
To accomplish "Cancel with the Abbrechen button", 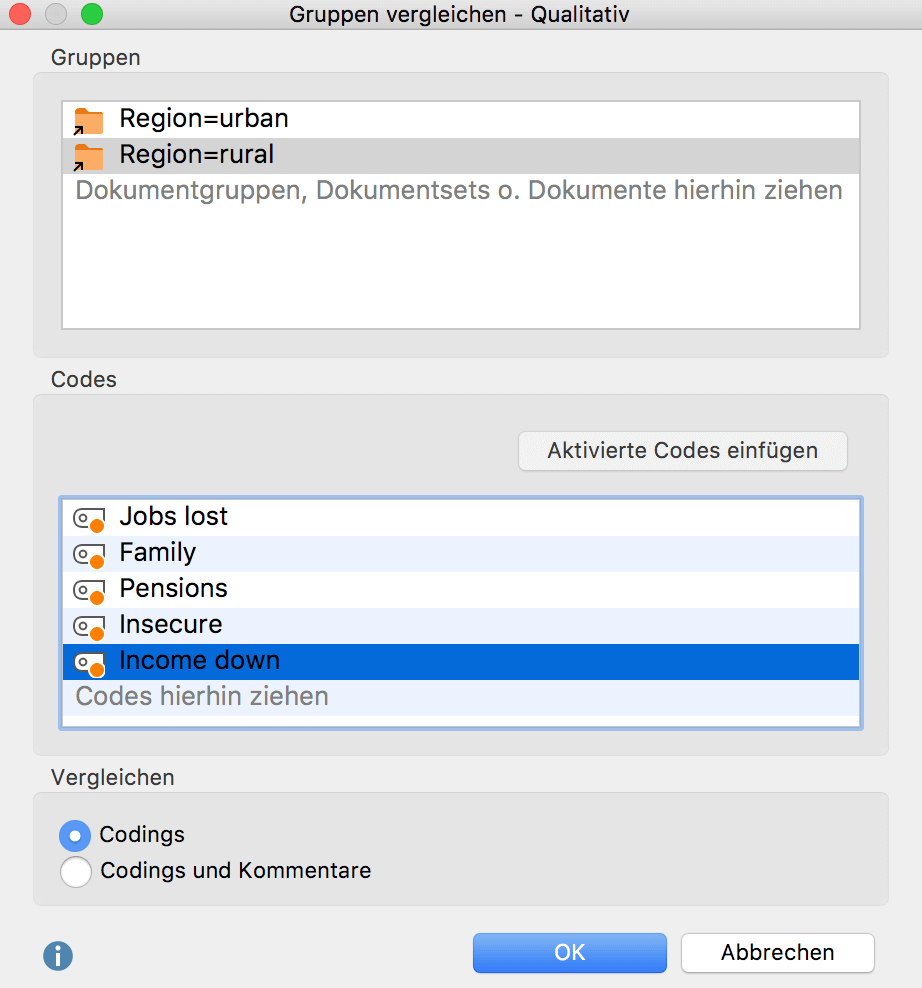I will click(x=777, y=953).
